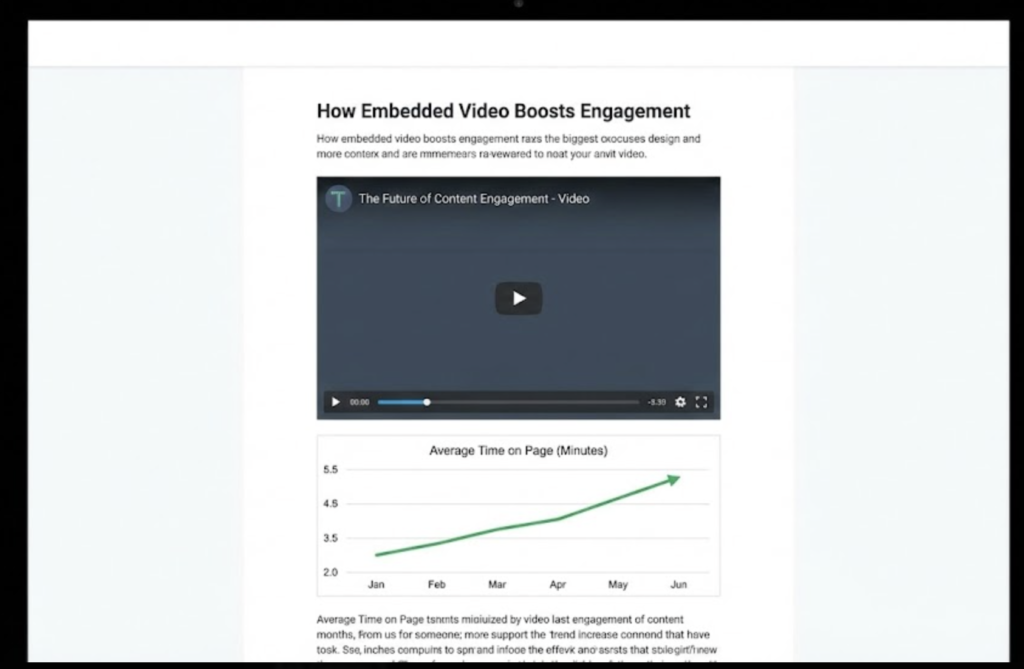Click the 'Jun' label on the chart axis
The width and height of the screenshot is (1024, 669).
(x=679, y=584)
